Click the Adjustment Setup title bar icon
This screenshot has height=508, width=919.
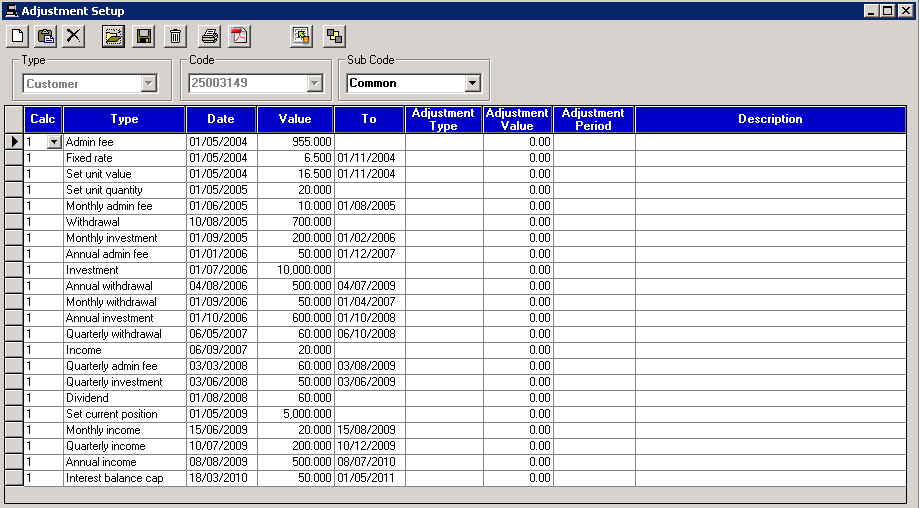[x=11, y=11]
